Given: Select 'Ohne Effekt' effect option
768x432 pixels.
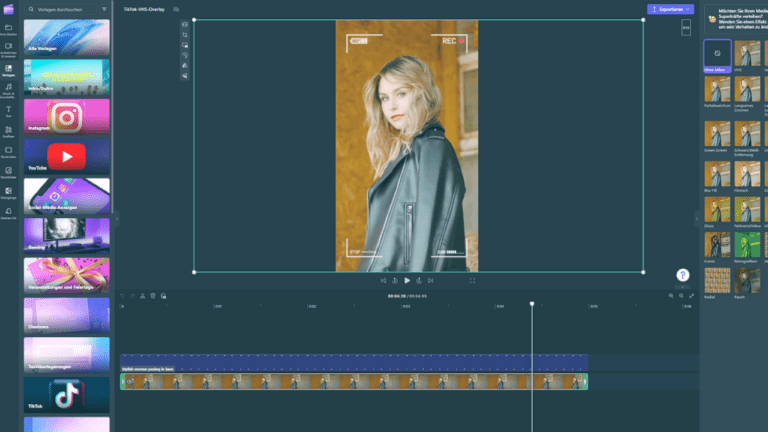Looking at the screenshot, I should click(716, 54).
